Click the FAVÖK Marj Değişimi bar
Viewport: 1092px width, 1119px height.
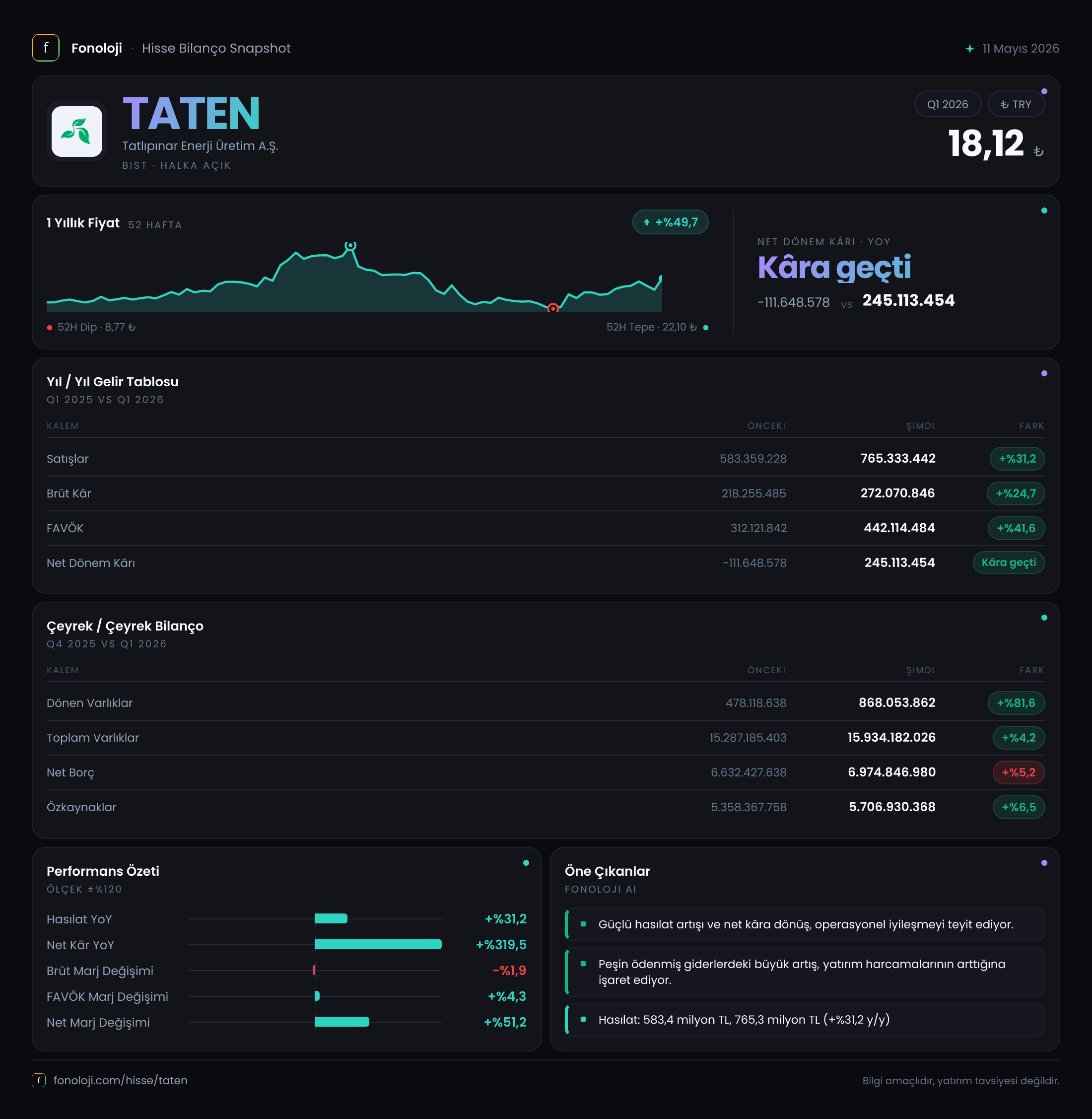(317, 996)
